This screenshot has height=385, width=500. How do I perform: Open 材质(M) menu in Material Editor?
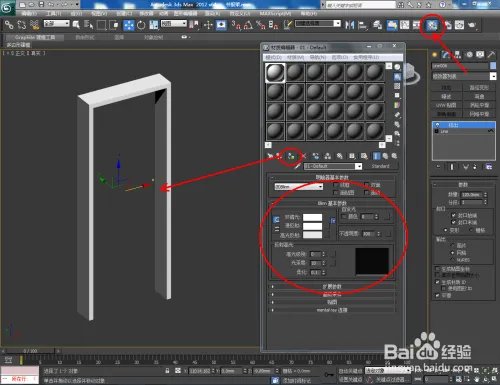pyautogui.click(x=296, y=57)
